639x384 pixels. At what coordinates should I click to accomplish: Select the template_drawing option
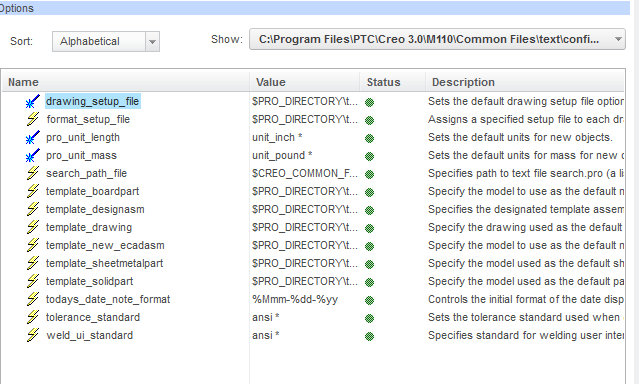point(89,227)
